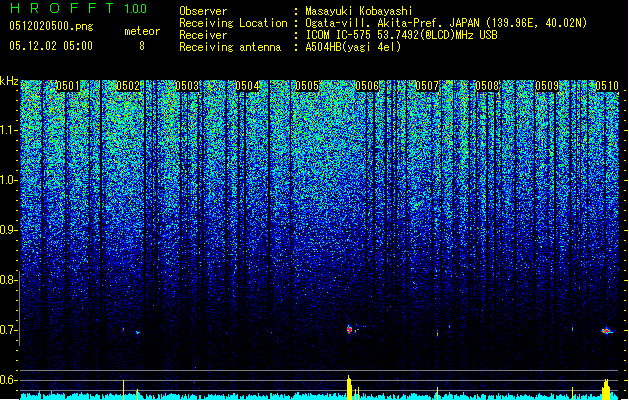Click the 'Receiving antenna' label
Image resolution: width=629 pixels, height=400 pixels.
pyautogui.click(x=230, y=47)
